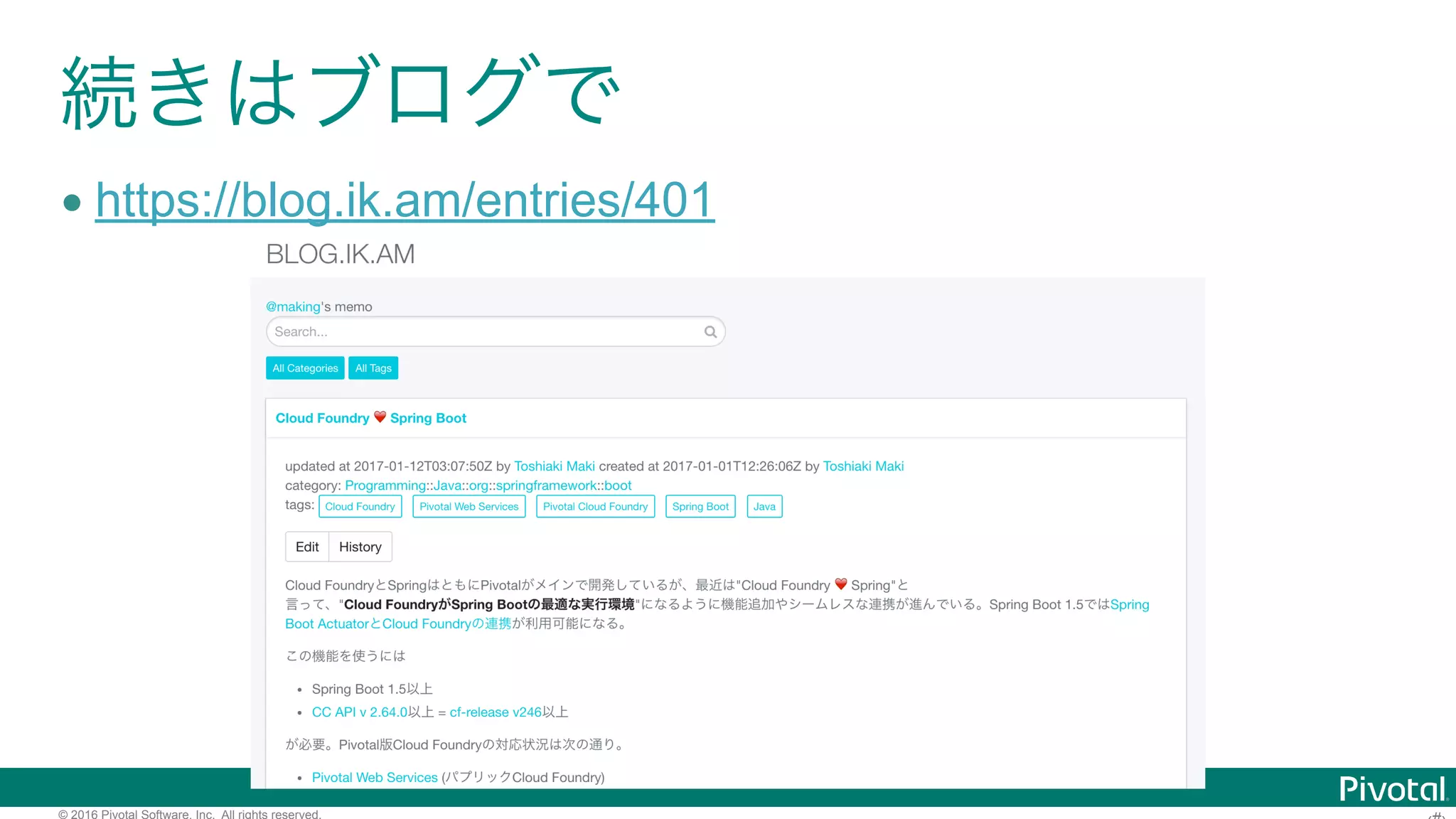The width and height of the screenshot is (1456, 819).
Task: Focus the Search... input field
Action: point(496,331)
